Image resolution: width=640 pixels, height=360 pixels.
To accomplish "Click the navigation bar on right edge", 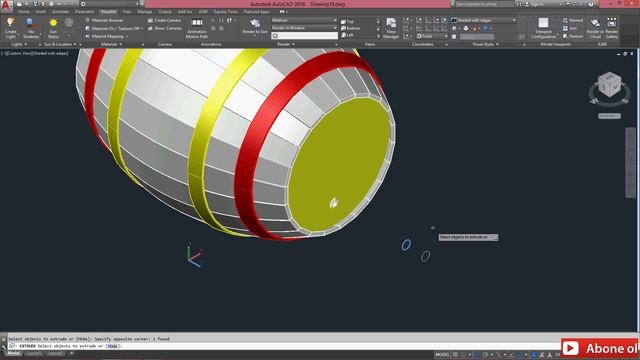I will coord(630,162).
